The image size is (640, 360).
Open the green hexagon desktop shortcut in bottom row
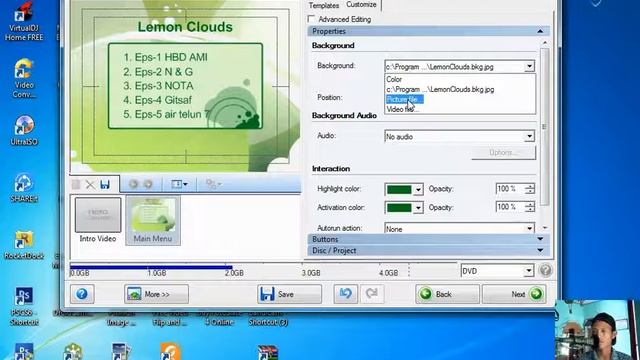(73, 351)
